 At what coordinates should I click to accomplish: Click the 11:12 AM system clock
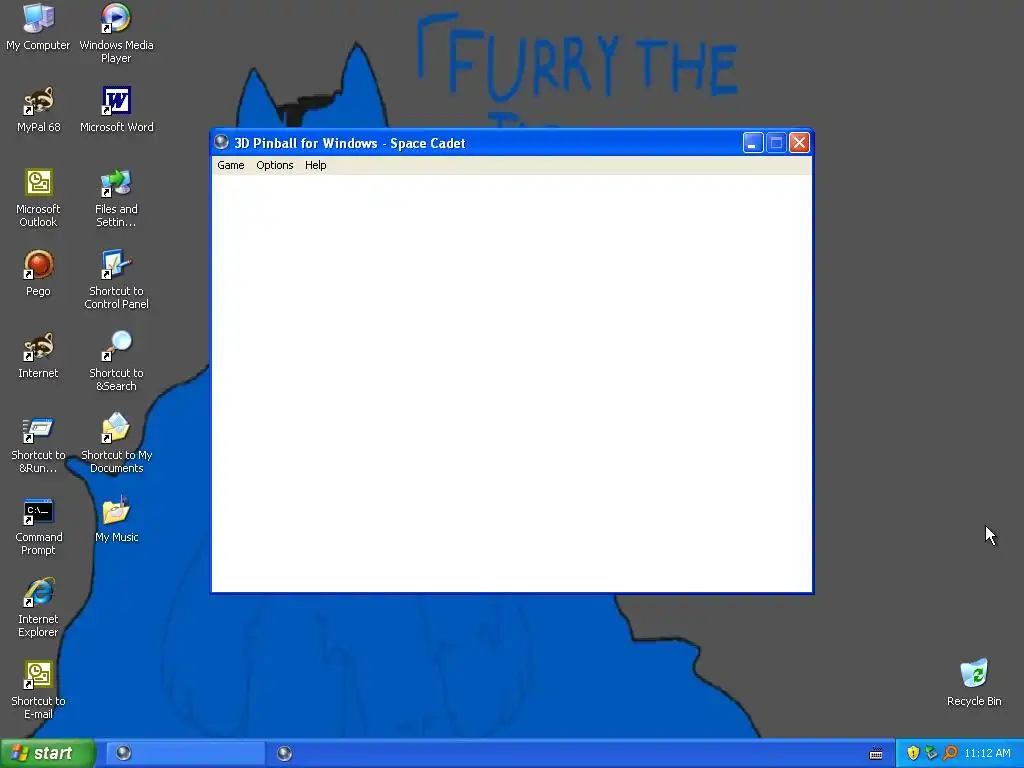pyautogui.click(x=987, y=753)
